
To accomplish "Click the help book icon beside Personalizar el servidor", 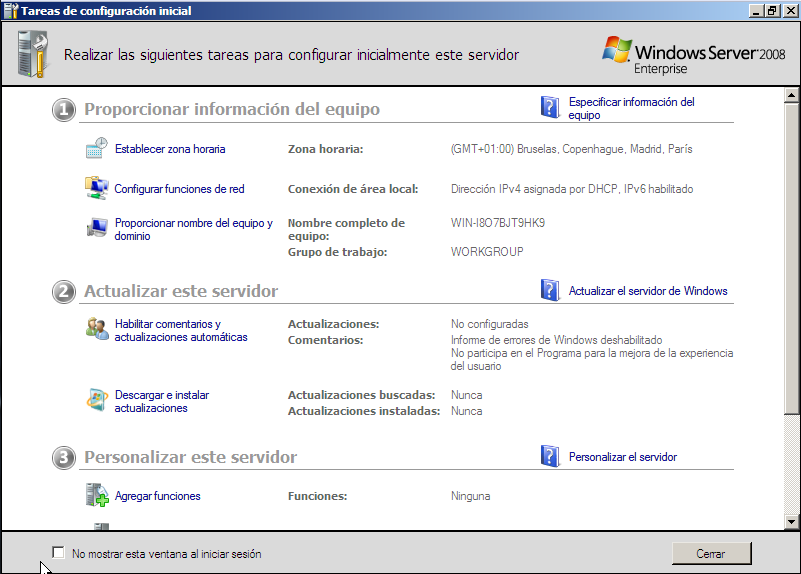I will 550,456.
